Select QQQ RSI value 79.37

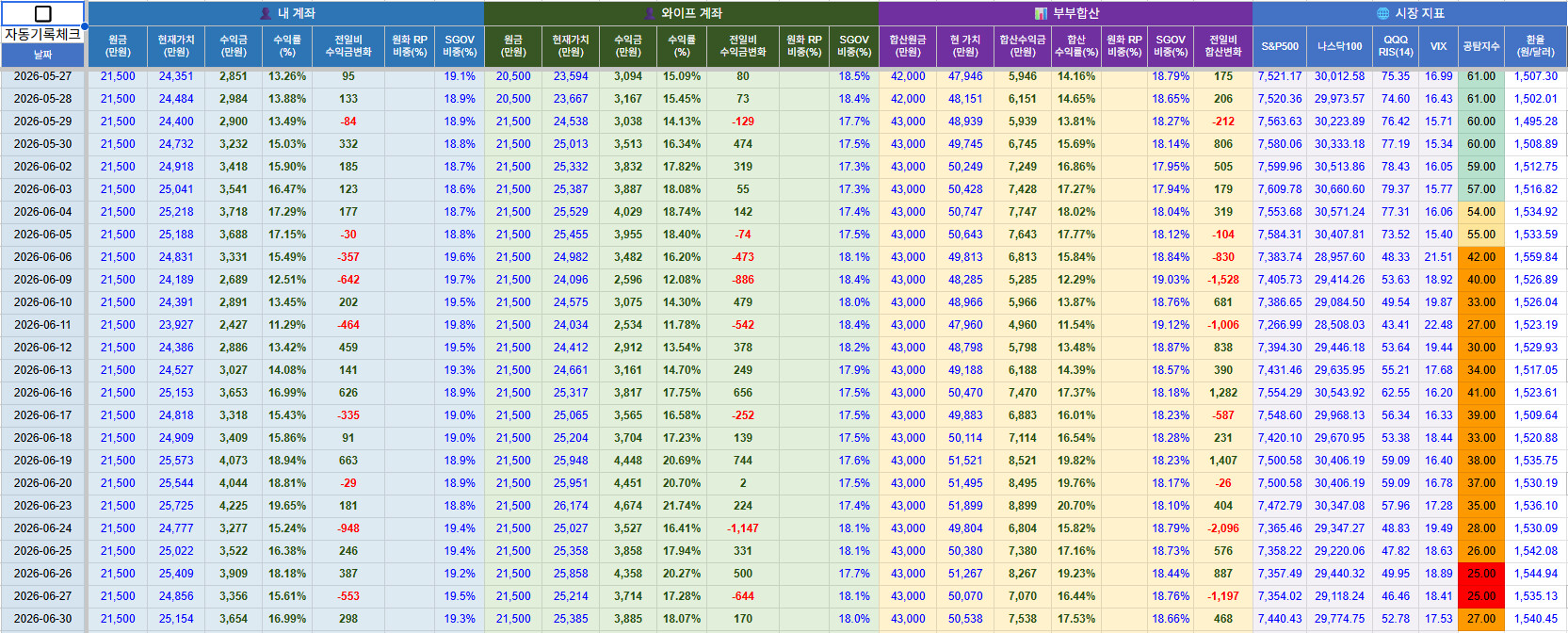(1396, 189)
